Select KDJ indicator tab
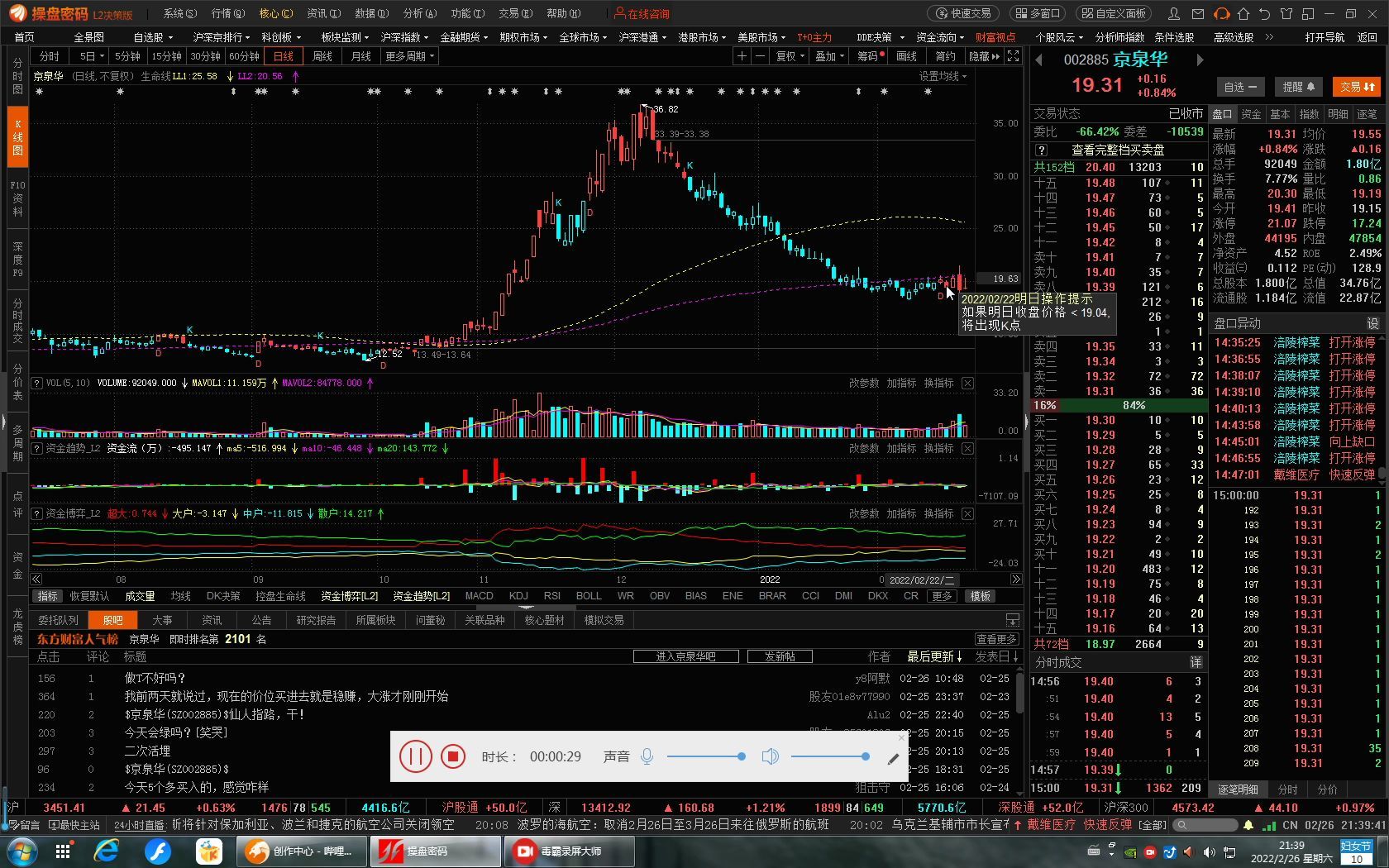This screenshot has width=1389, height=868. click(x=518, y=596)
